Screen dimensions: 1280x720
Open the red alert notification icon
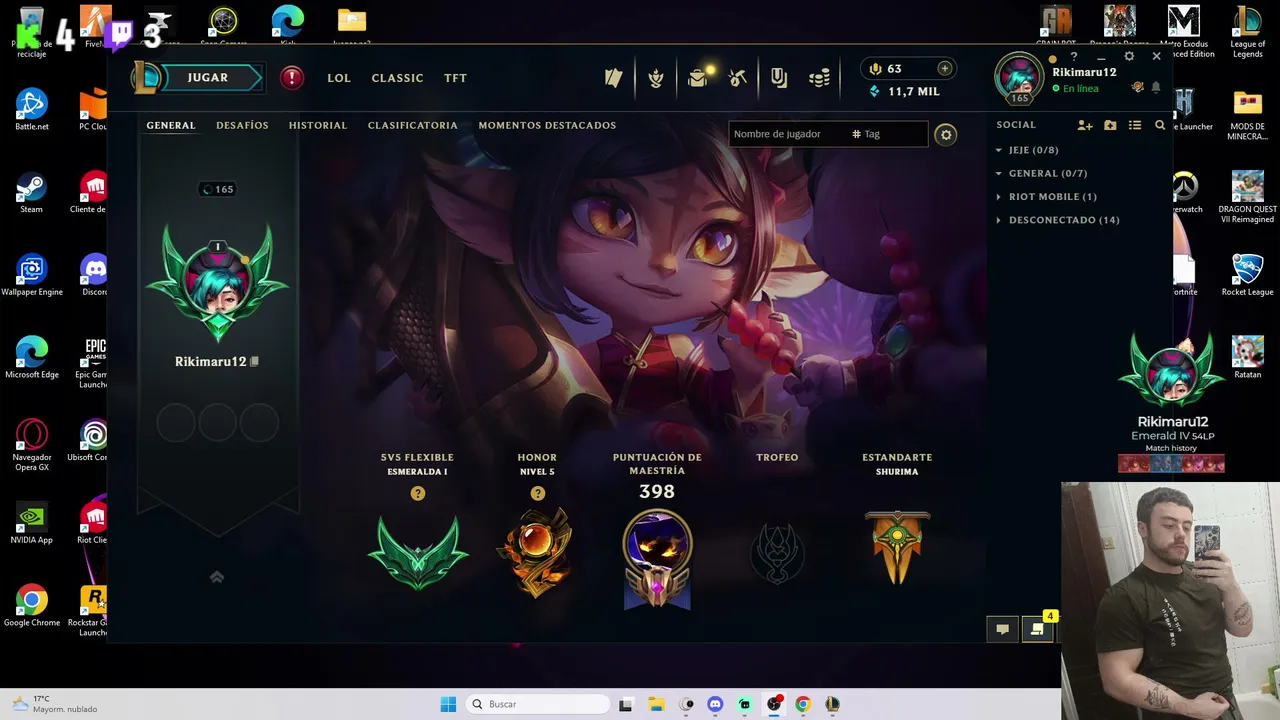(292, 78)
